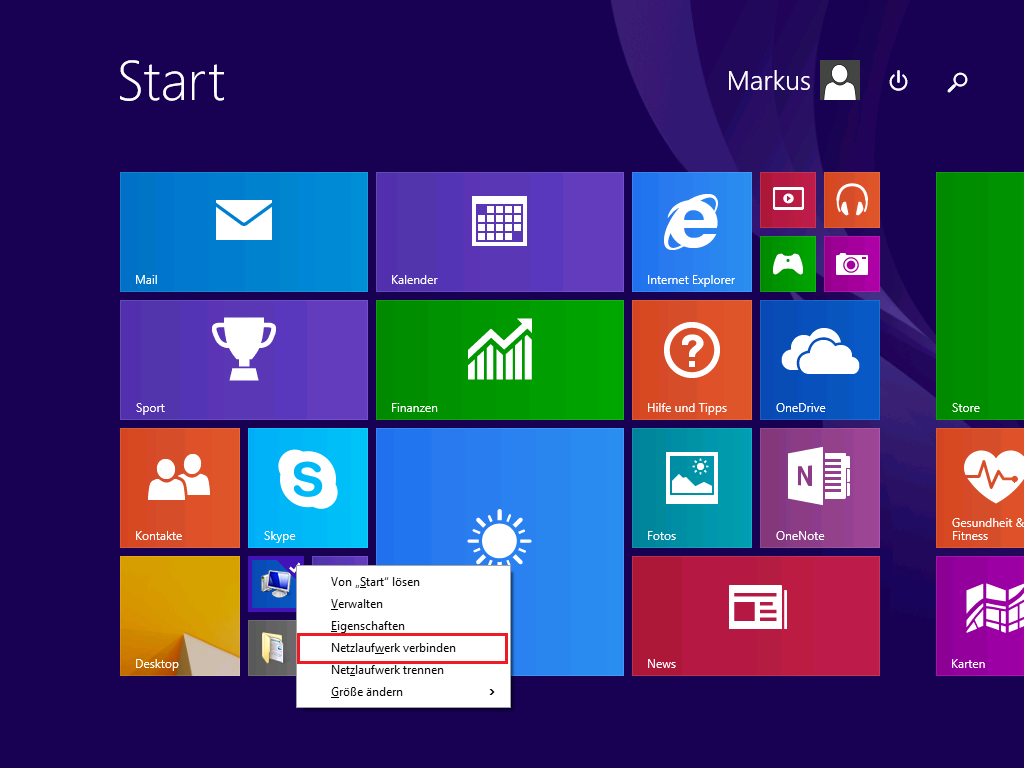The height and width of the screenshot is (768, 1024).
Task: Open the Camera tile
Action: tap(852, 264)
